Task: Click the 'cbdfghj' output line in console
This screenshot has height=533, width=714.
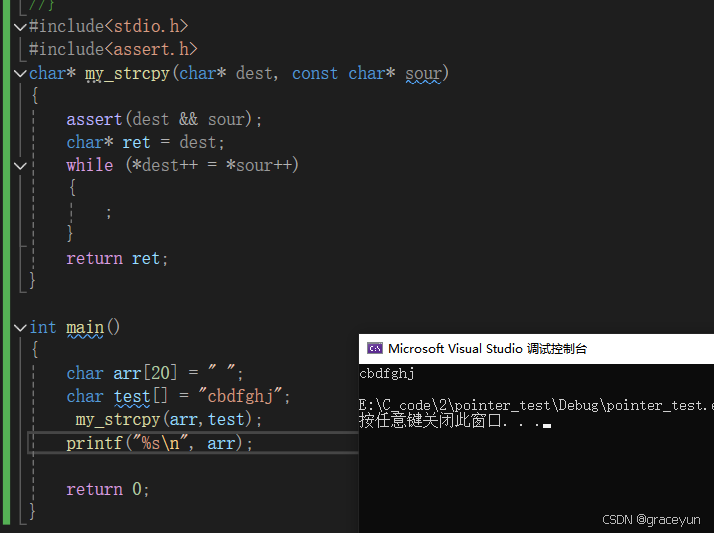Action: (x=387, y=374)
